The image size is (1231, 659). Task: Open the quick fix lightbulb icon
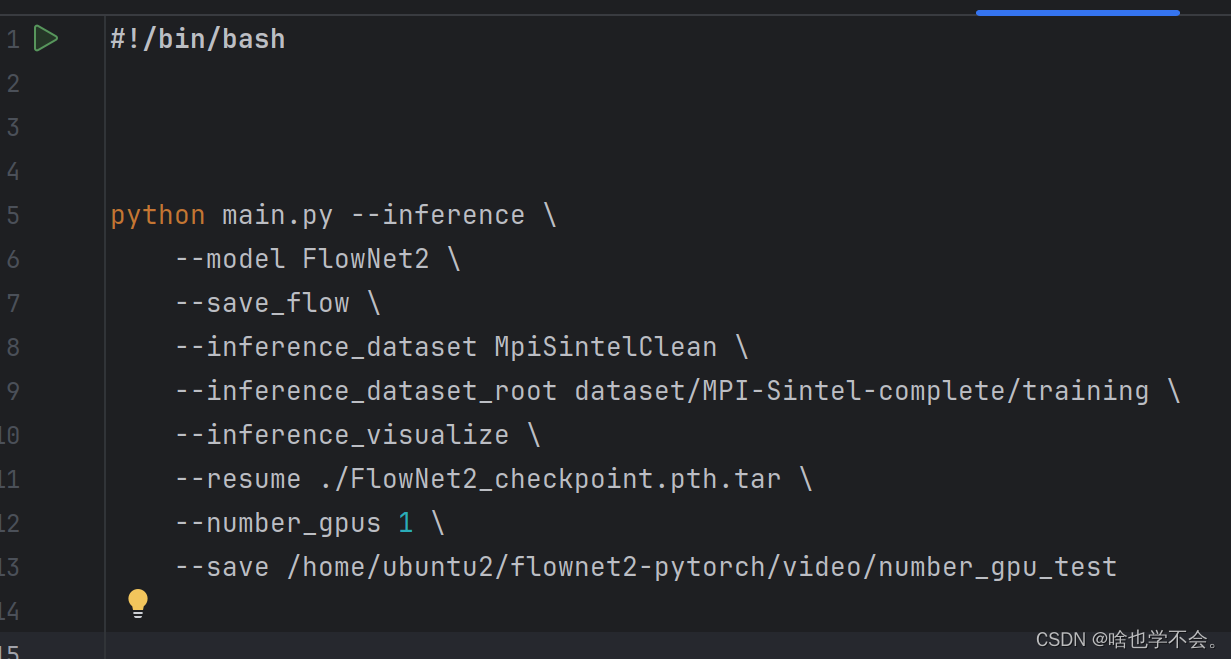pos(137,602)
